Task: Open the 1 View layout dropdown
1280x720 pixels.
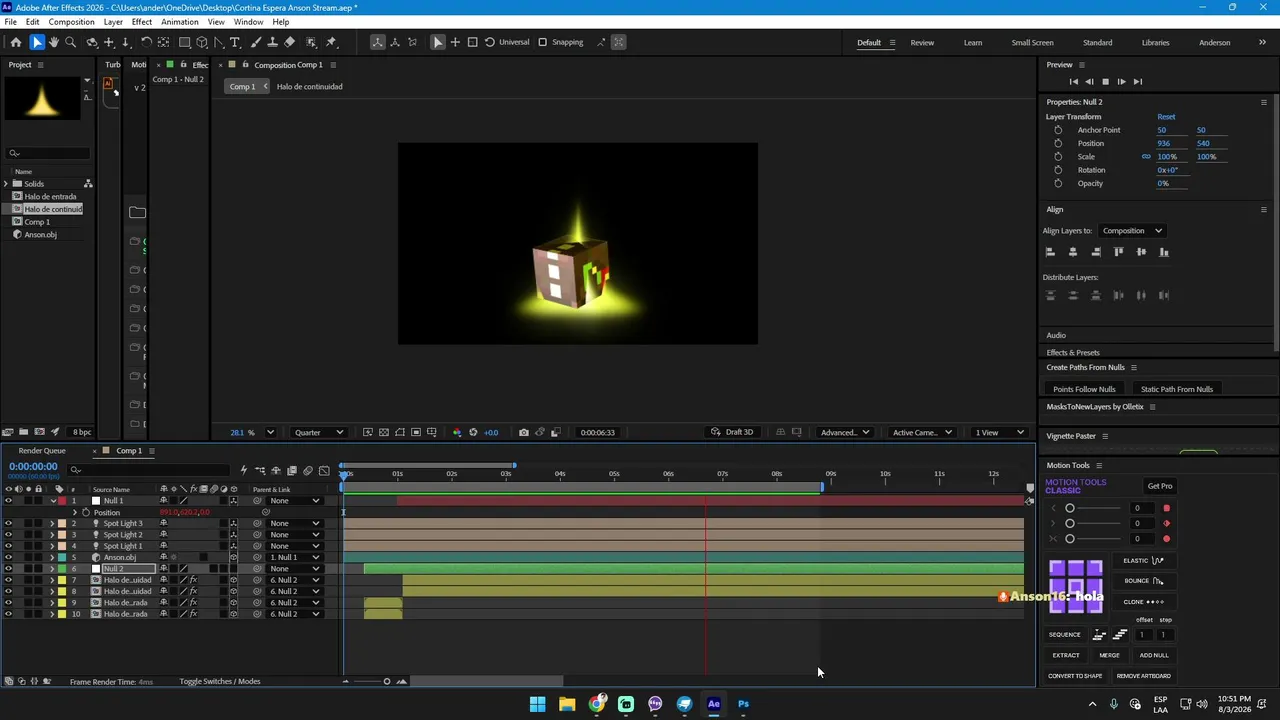Action: [x=1000, y=432]
